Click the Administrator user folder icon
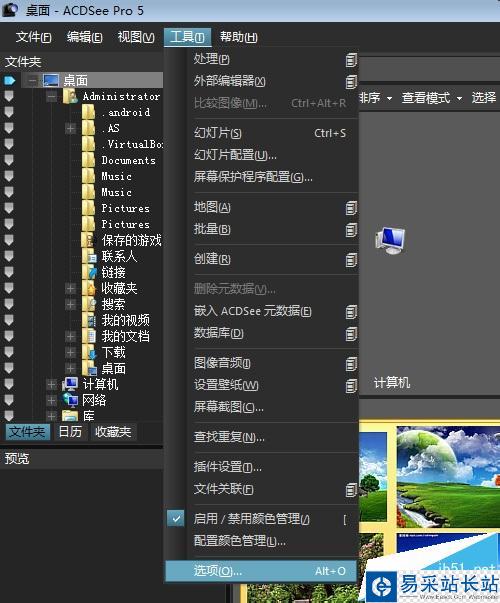The width and height of the screenshot is (500, 603). point(70,96)
